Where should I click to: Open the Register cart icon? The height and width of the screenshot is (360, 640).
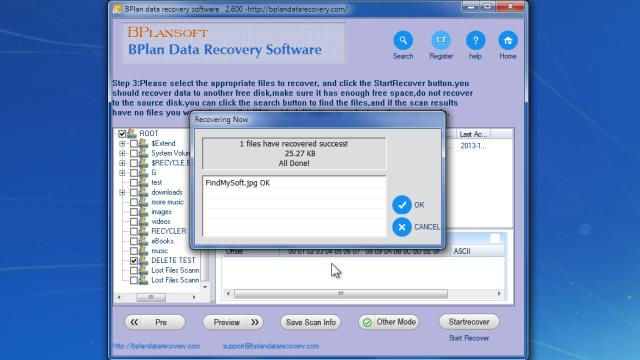click(441, 40)
